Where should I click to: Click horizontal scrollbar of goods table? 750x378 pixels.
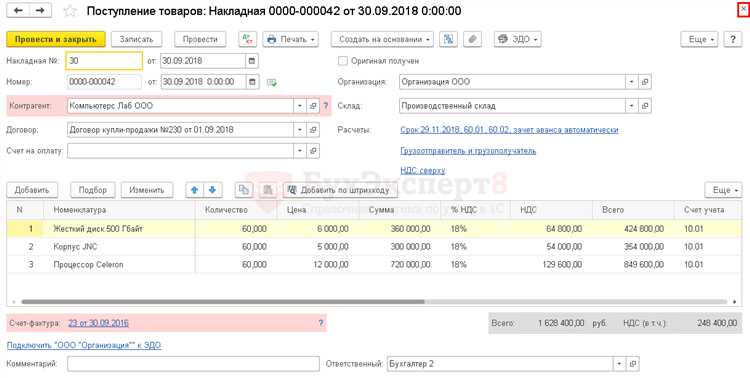click(x=222, y=302)
